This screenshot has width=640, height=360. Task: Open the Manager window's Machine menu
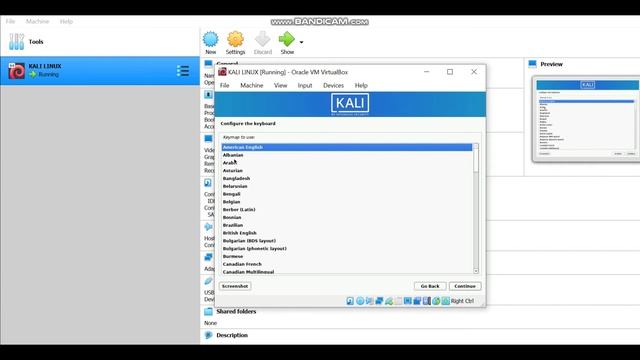[x=37, y=21]
